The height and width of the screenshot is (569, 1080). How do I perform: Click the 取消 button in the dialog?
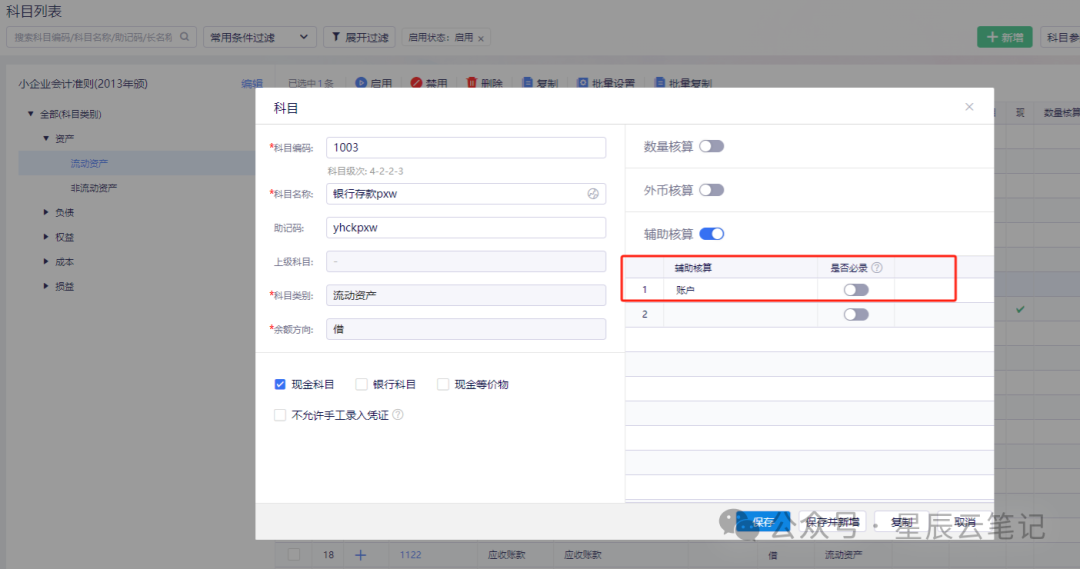(965, 522)
